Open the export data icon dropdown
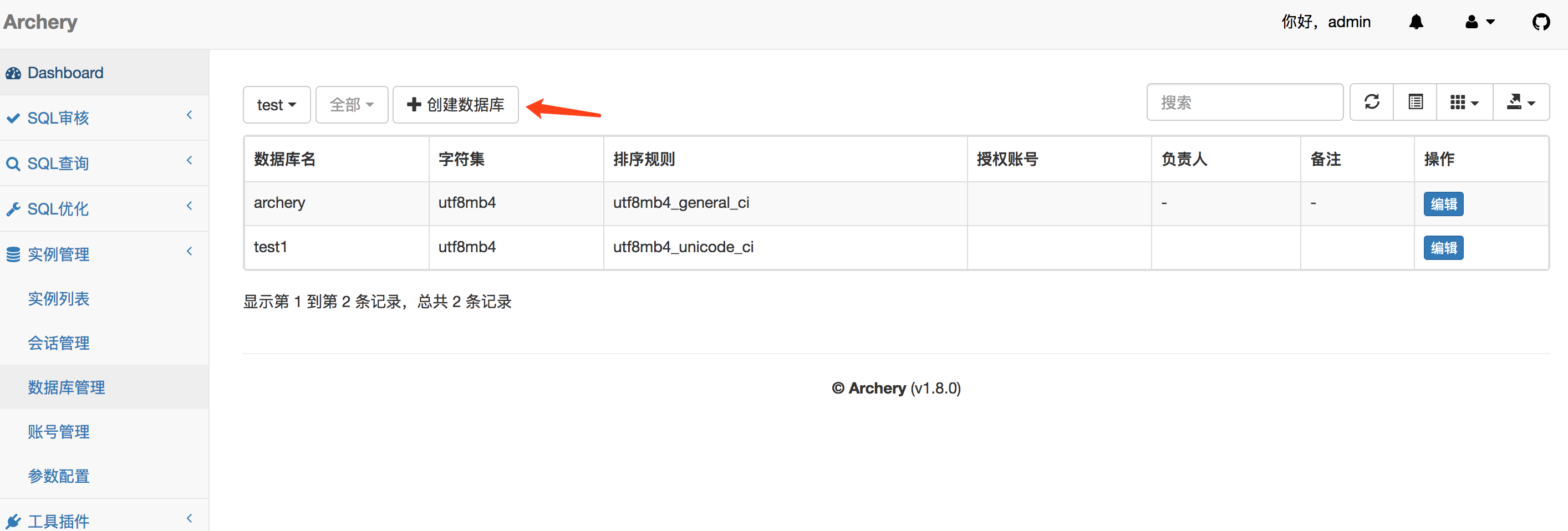The width and height of the screenshot is (1568, 531). tap(1521, 102)
